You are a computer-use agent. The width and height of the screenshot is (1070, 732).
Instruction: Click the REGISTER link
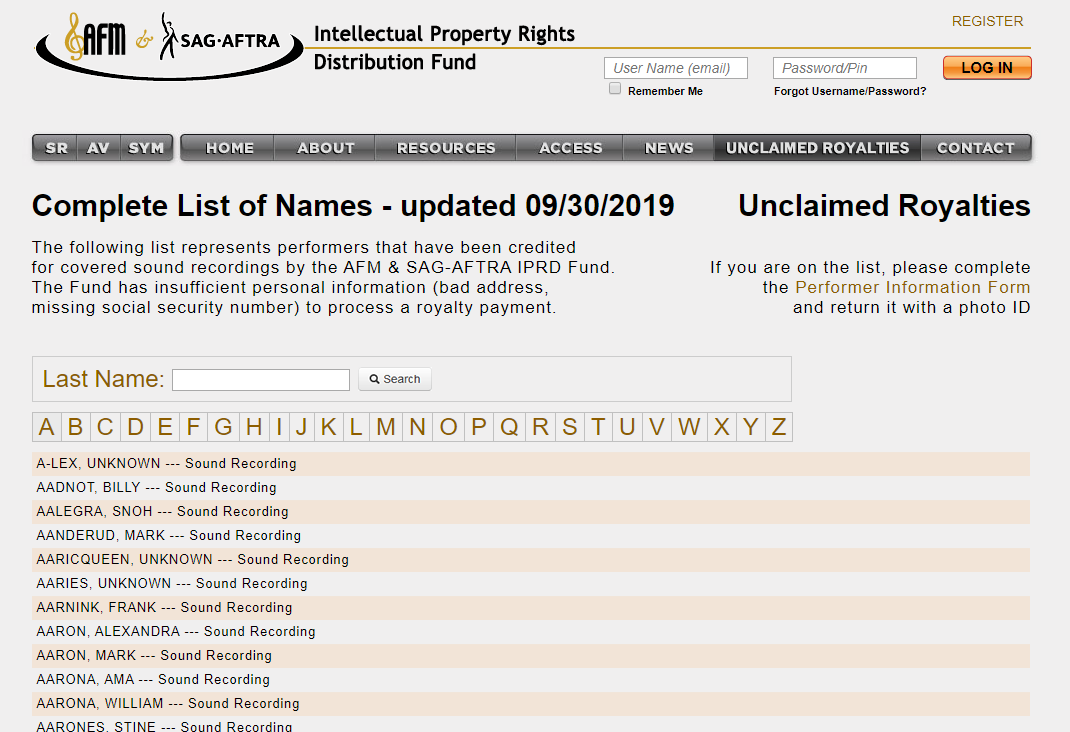[x=987, y=20]
